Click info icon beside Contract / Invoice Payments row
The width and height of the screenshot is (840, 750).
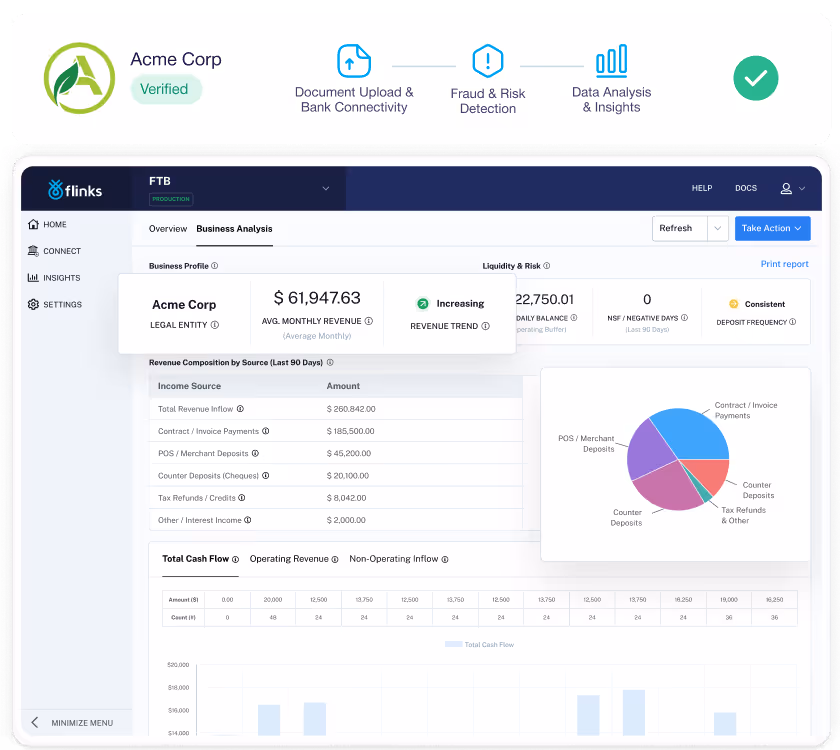266,431
